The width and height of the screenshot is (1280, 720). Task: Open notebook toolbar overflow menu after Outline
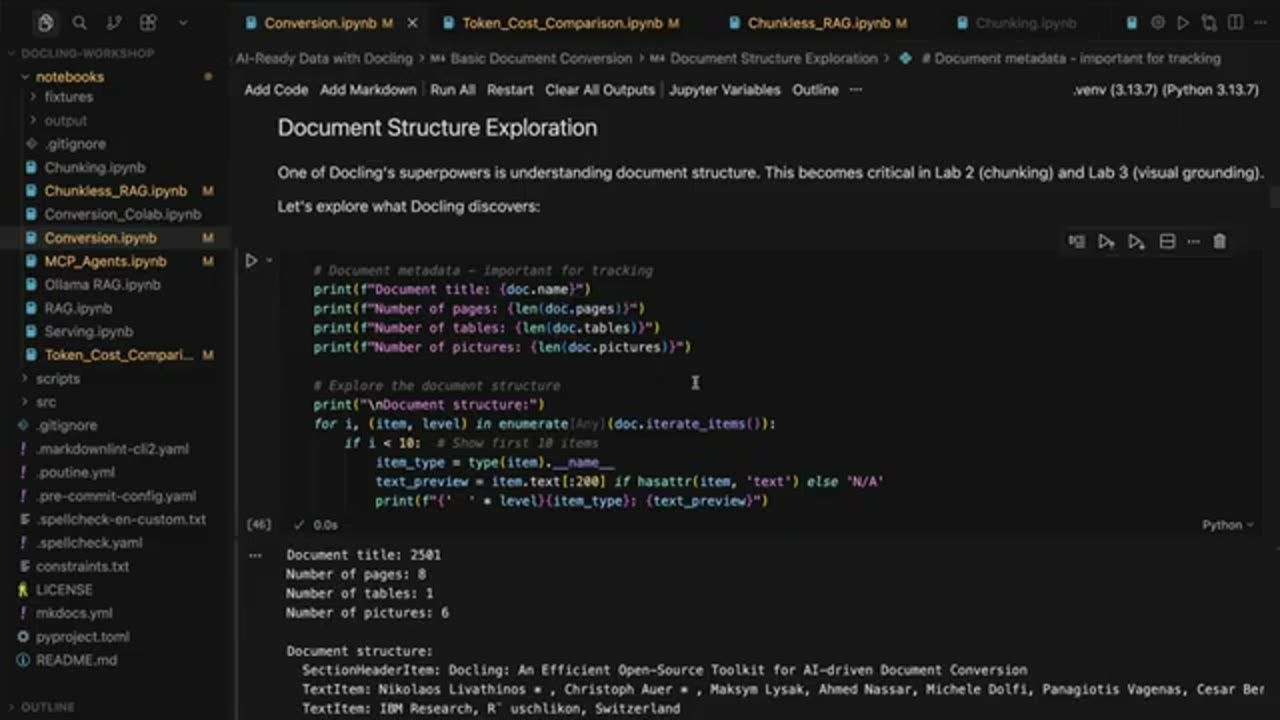(x=856, y=90)
